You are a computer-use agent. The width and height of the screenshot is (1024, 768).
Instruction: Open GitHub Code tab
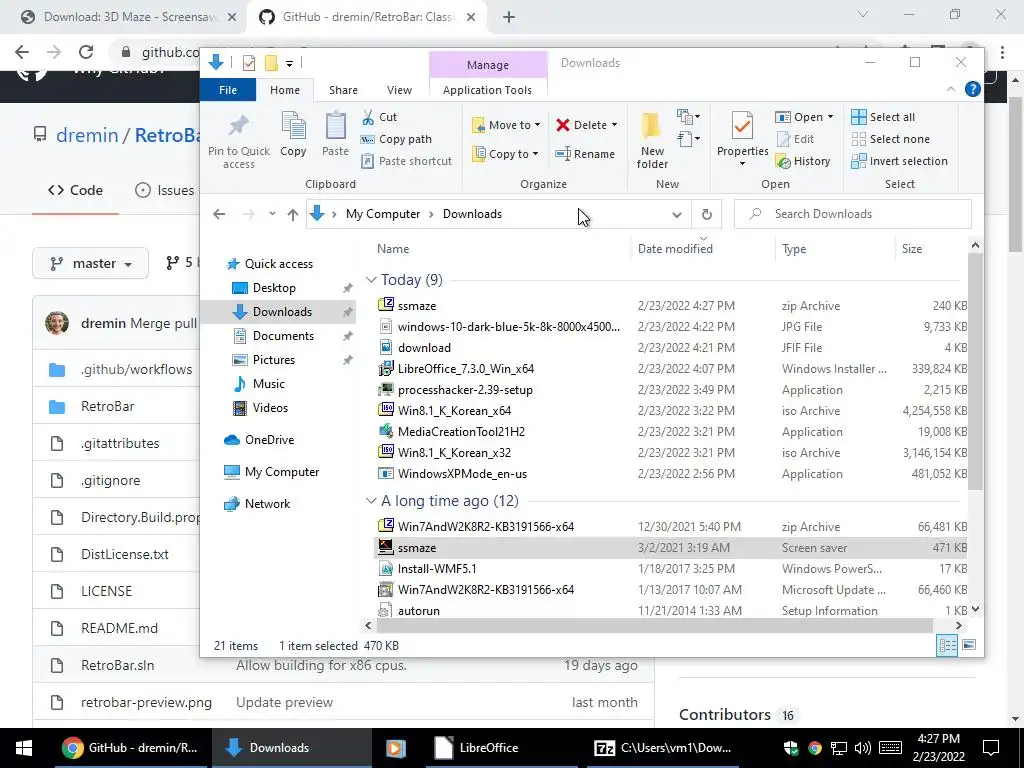tap(75, 190)
